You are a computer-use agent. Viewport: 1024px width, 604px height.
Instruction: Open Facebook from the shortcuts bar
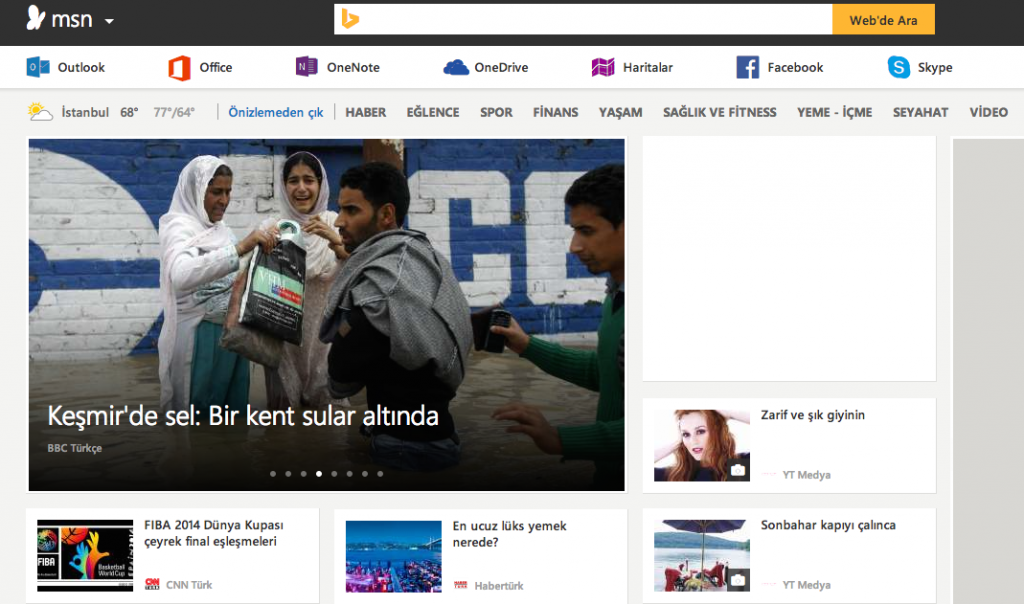point(747,67)
